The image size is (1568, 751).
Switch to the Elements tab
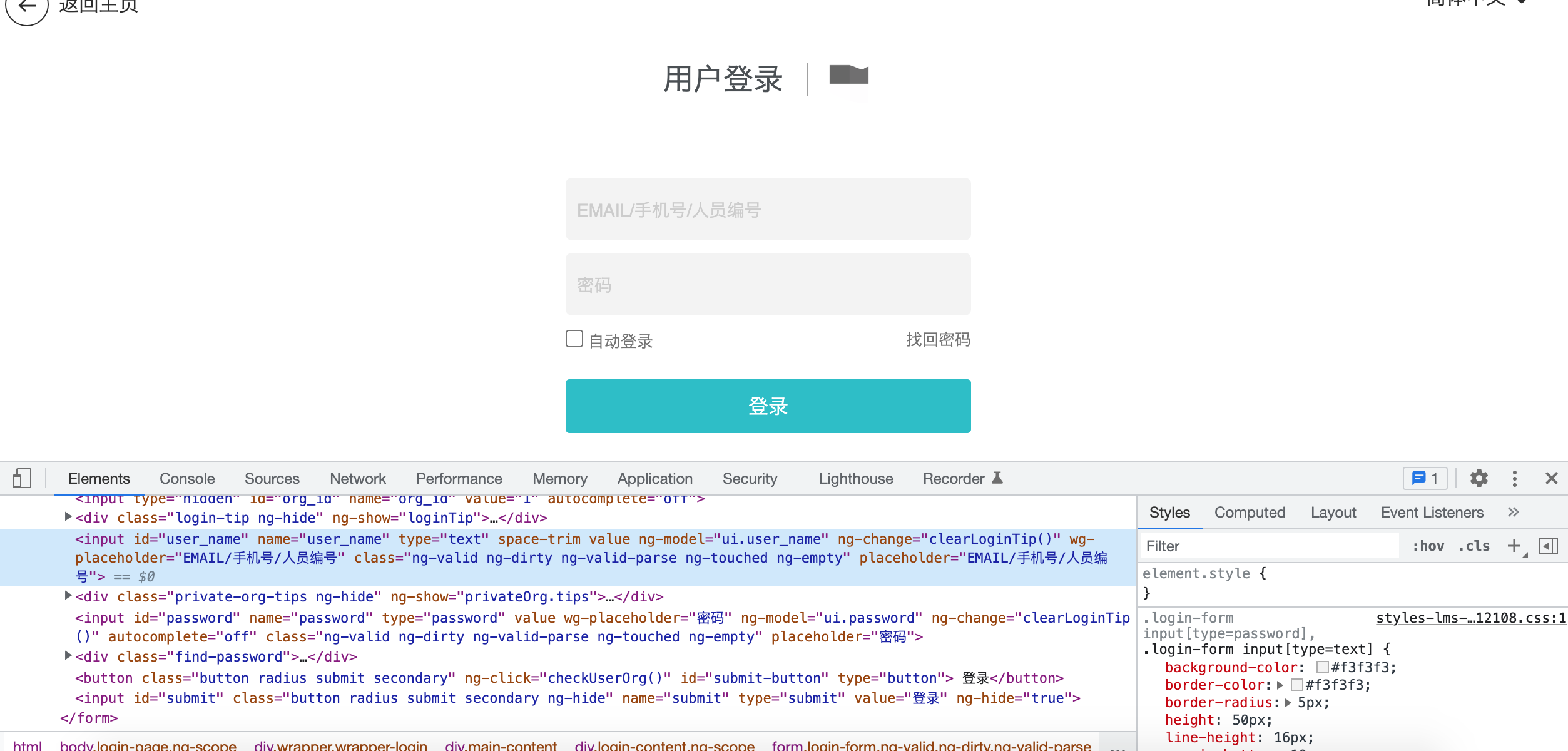pyautogui.click(x=99, y=479)
